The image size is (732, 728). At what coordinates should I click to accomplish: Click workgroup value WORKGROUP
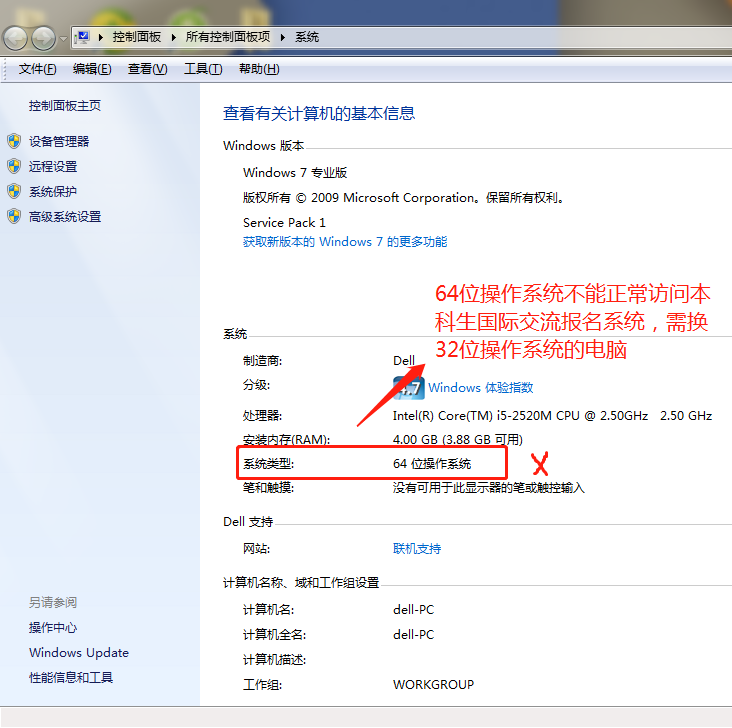coord(433,685)
